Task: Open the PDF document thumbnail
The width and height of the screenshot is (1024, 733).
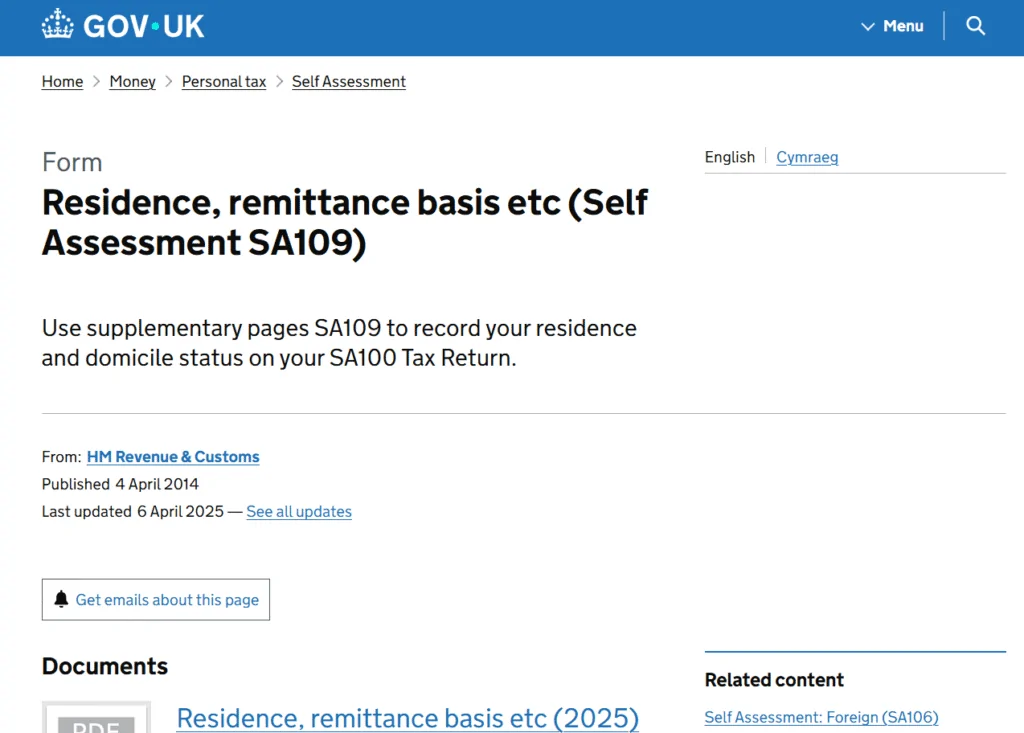Action: (96, 719)
